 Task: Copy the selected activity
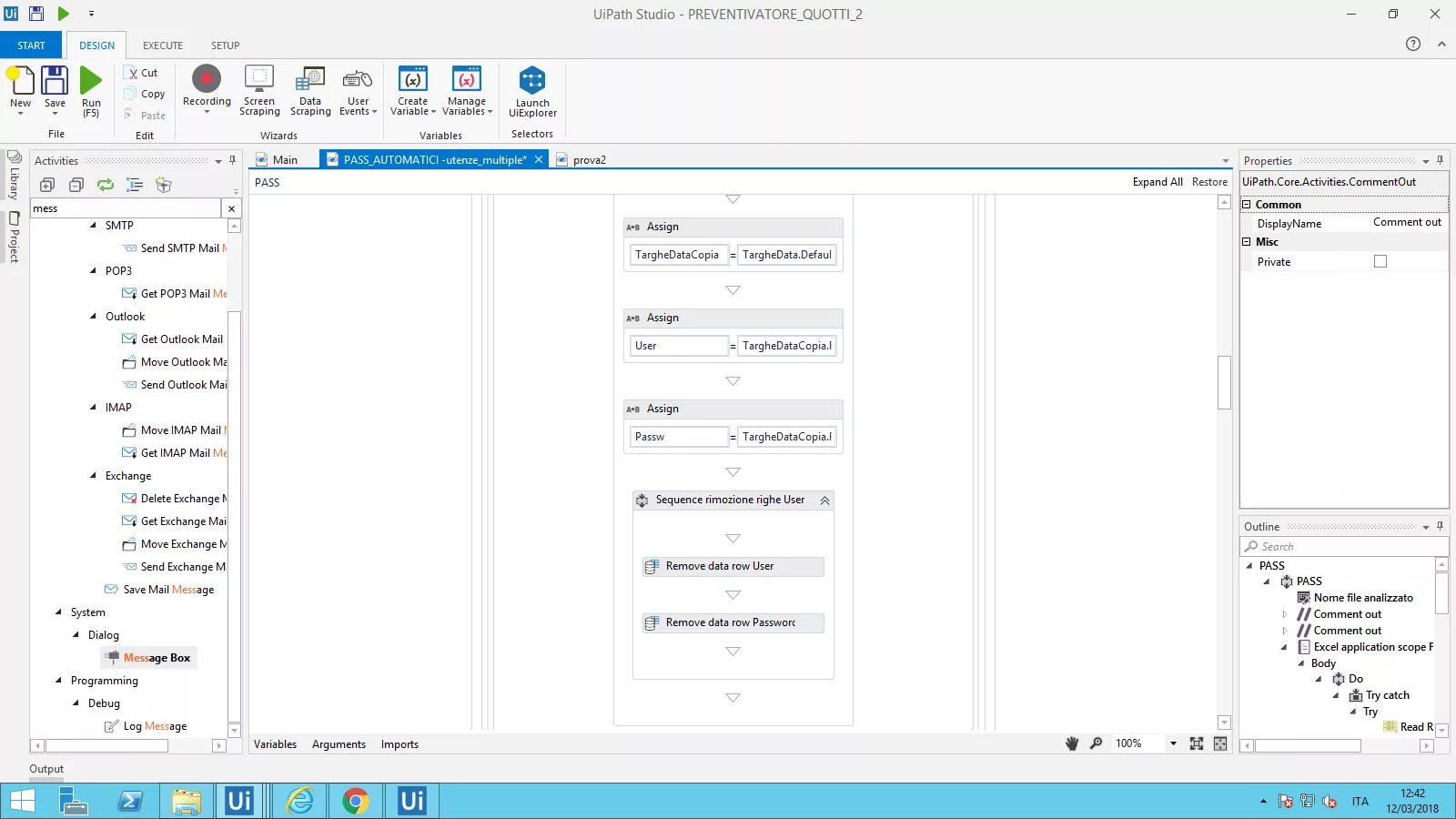[x=145, y=94]
